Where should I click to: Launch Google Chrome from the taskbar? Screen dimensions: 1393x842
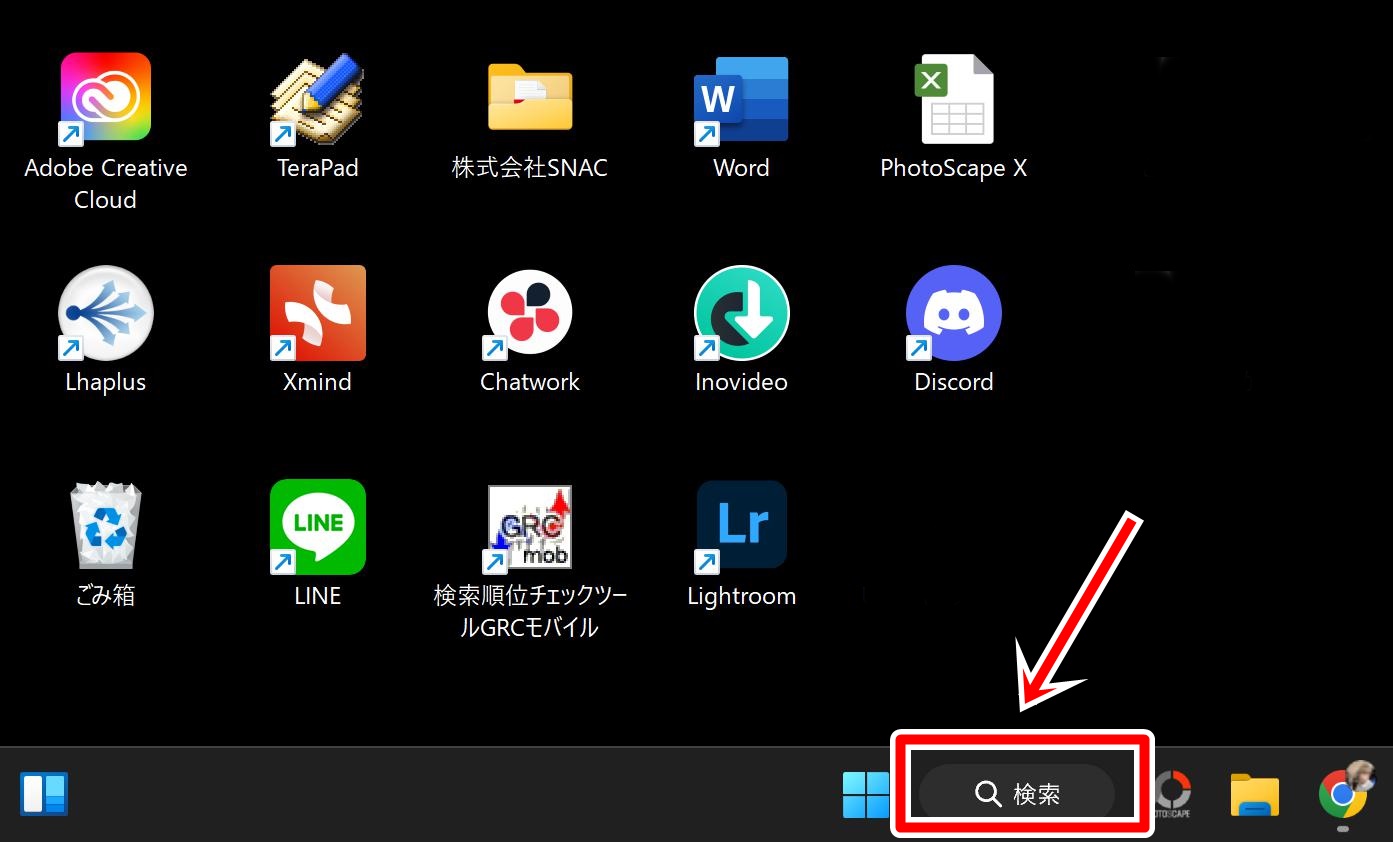pyautogui.click(x=1345, y=793)
